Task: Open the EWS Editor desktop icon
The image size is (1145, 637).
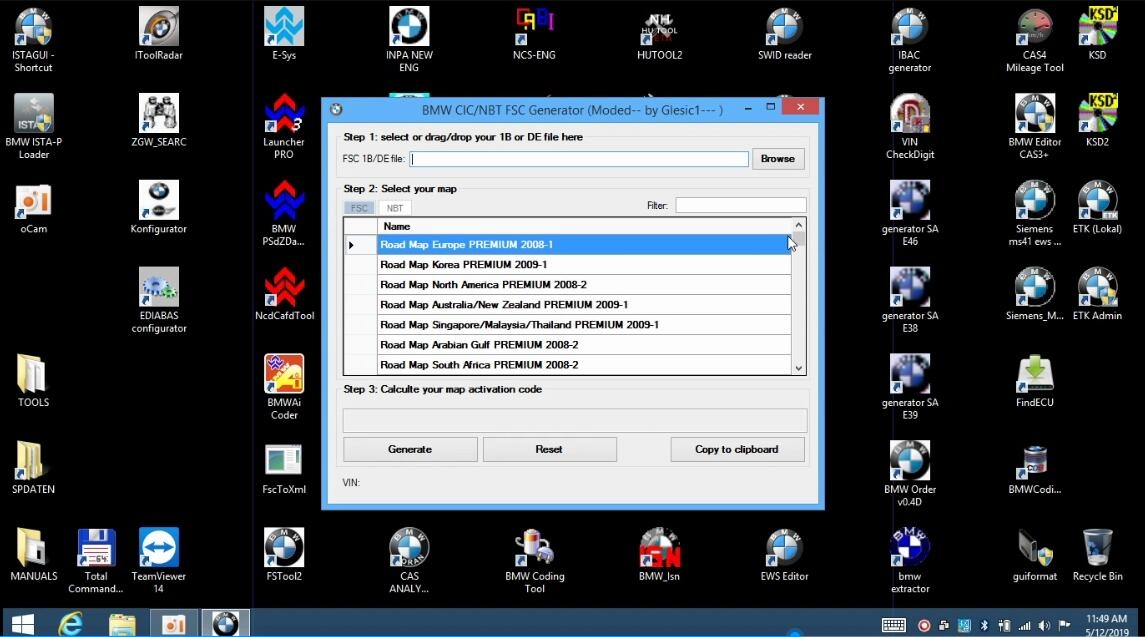Action: (x=784, y=550)
